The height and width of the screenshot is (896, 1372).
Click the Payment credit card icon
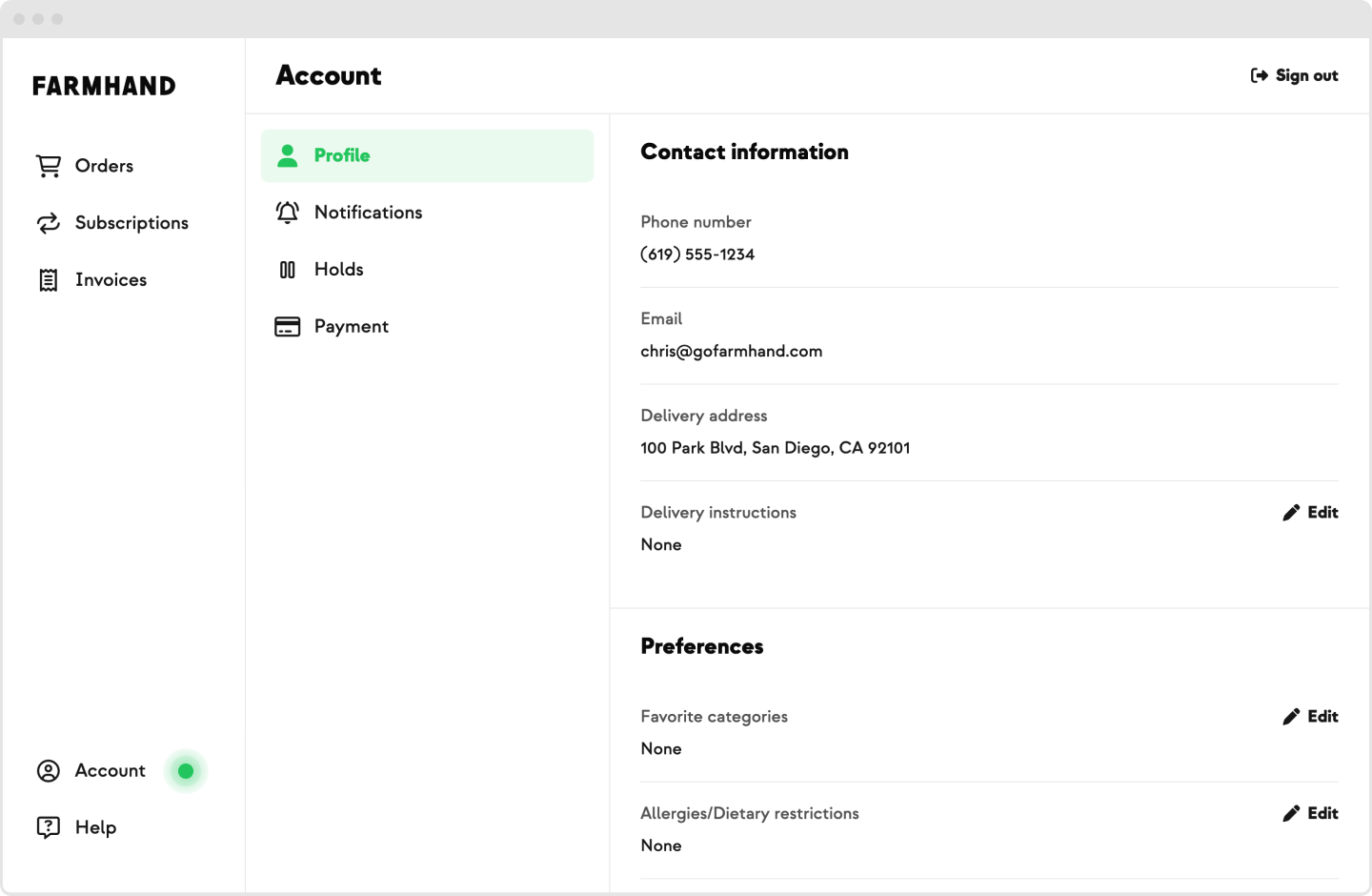(x=288, y=327)
